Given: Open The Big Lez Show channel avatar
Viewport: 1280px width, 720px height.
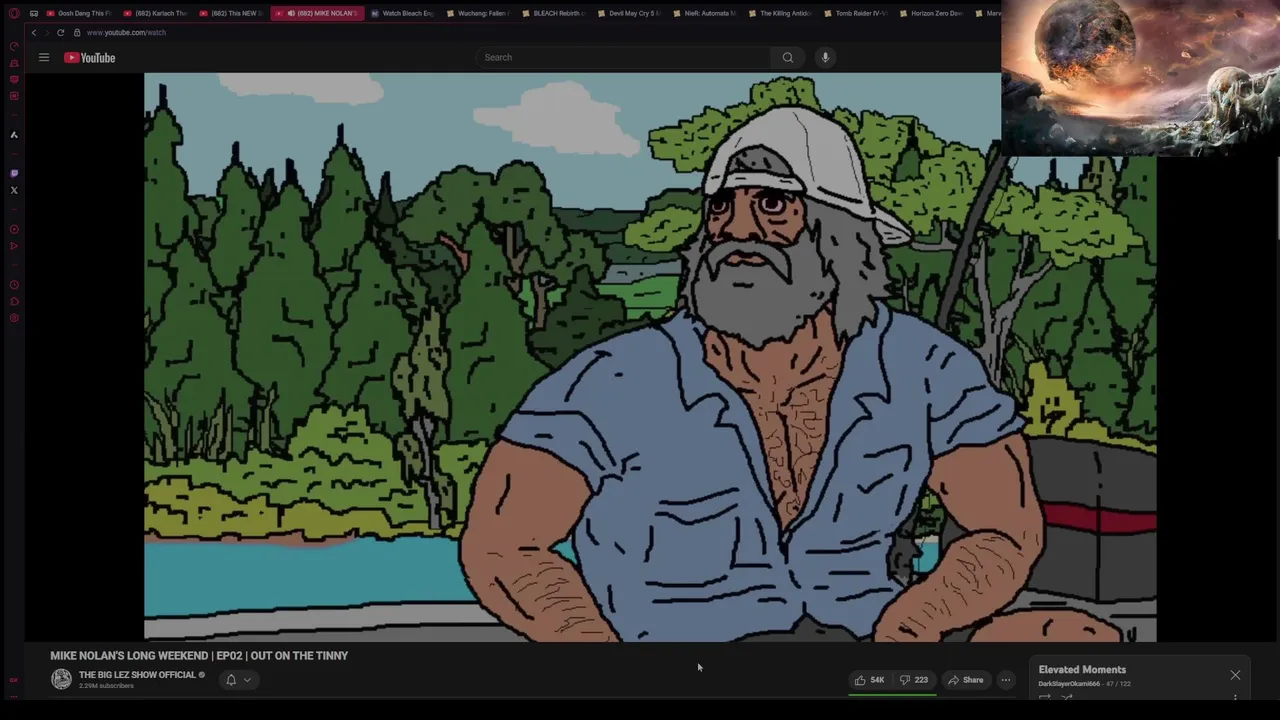Looking at the screenshot, I should (x=61, y=680).
